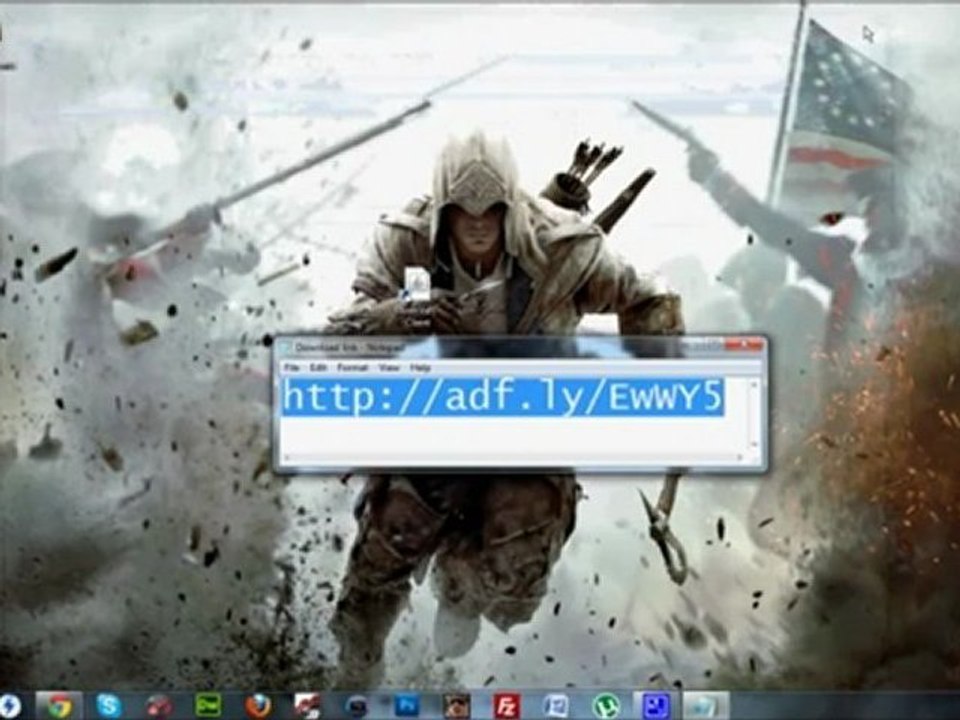960x720 pixels.
Task: Select the Notepad taskbar button
Action: pos(705,706)
